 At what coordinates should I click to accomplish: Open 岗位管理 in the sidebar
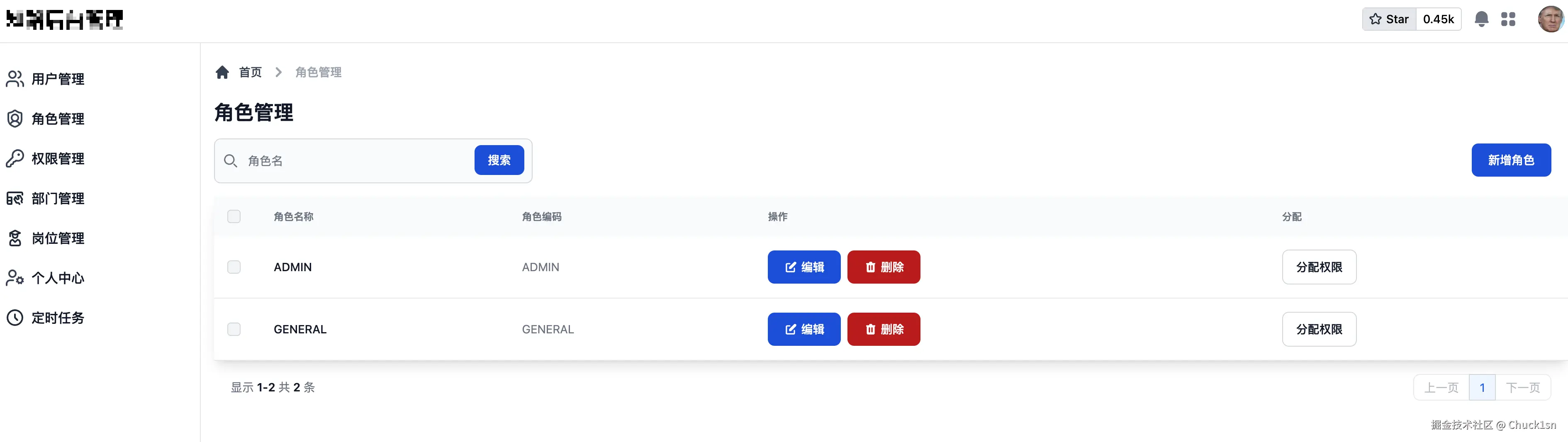(x=58, y=239)
